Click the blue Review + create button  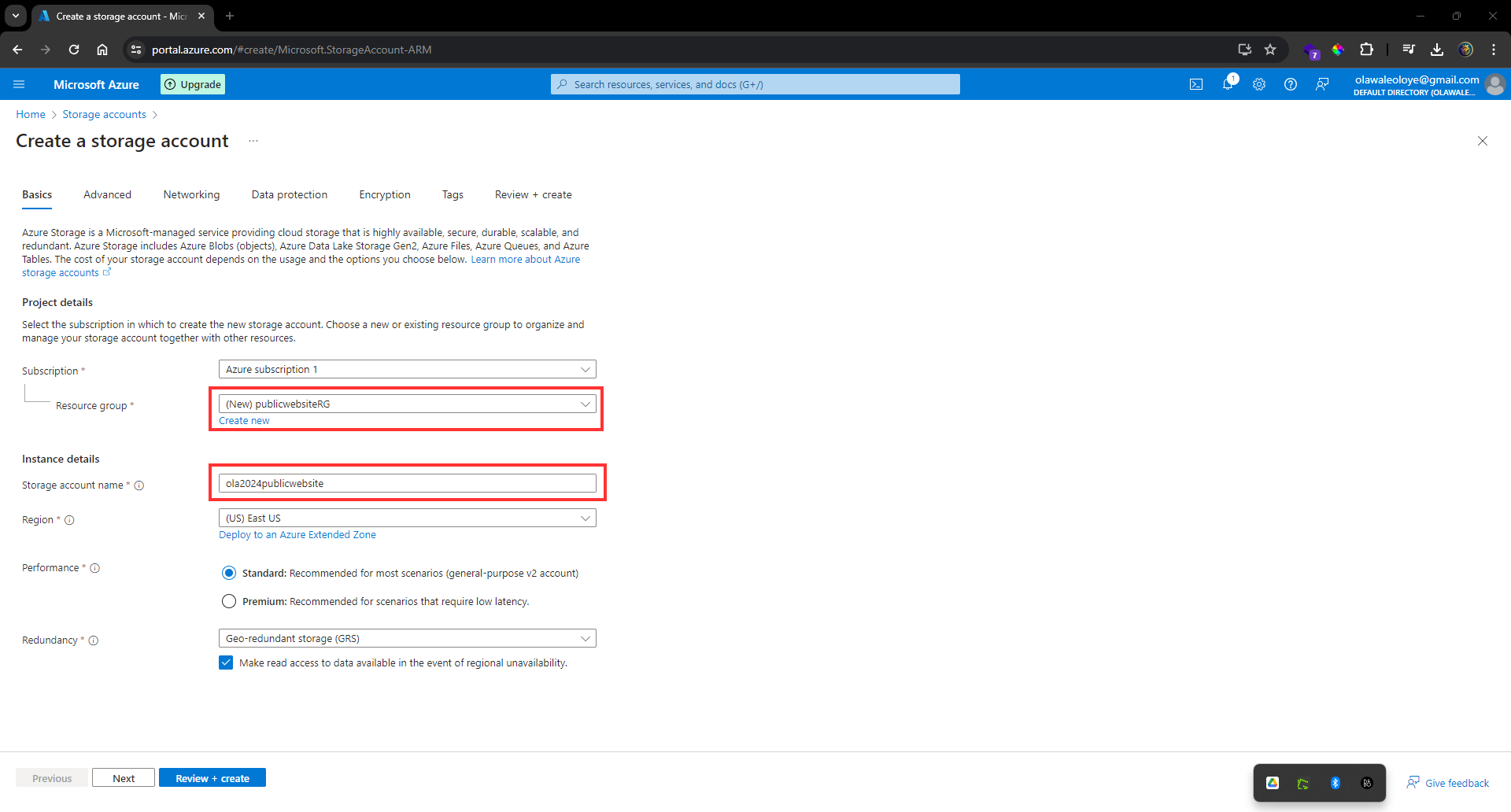coord(212,778)
